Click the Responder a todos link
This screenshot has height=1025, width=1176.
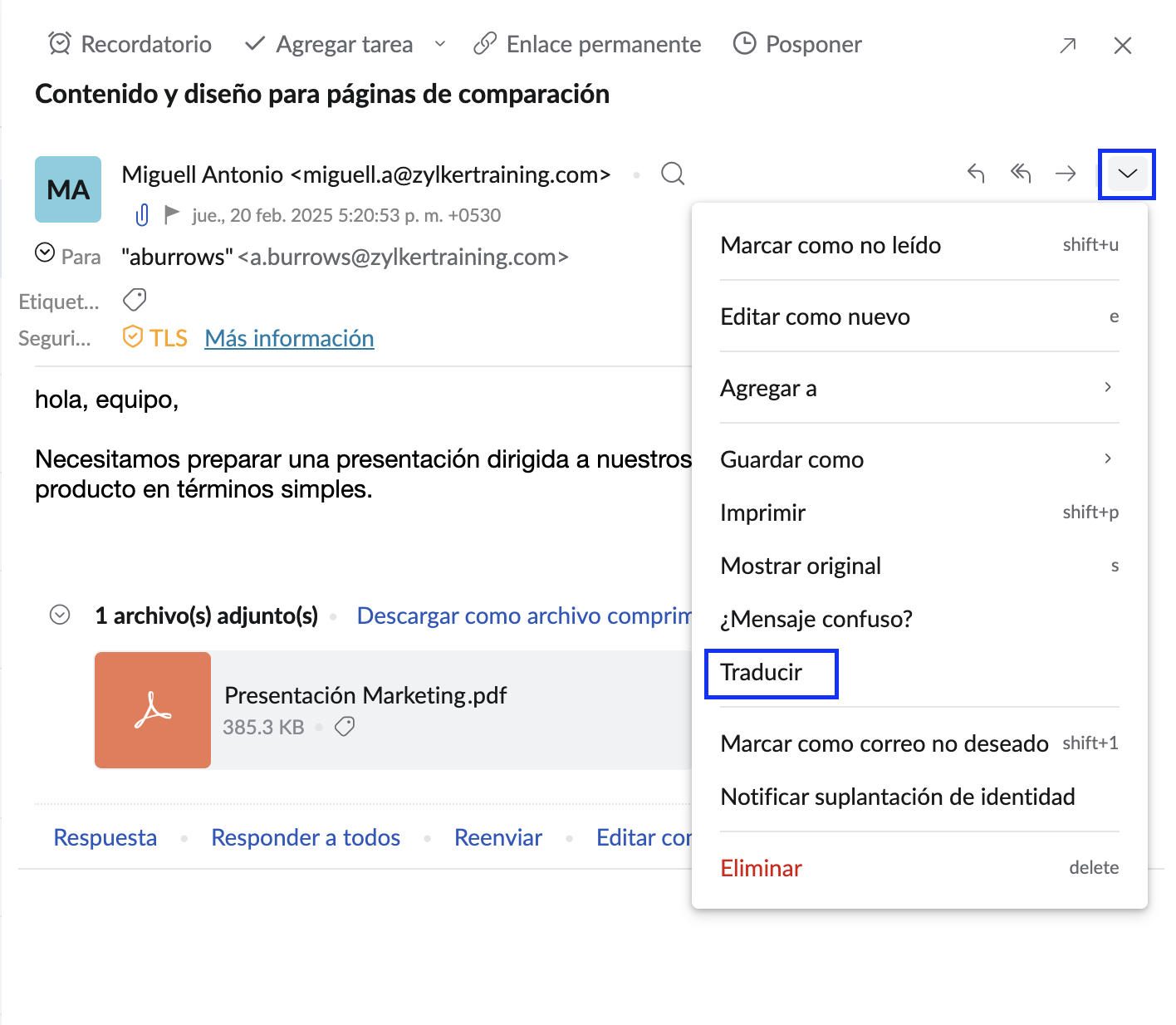306,837
